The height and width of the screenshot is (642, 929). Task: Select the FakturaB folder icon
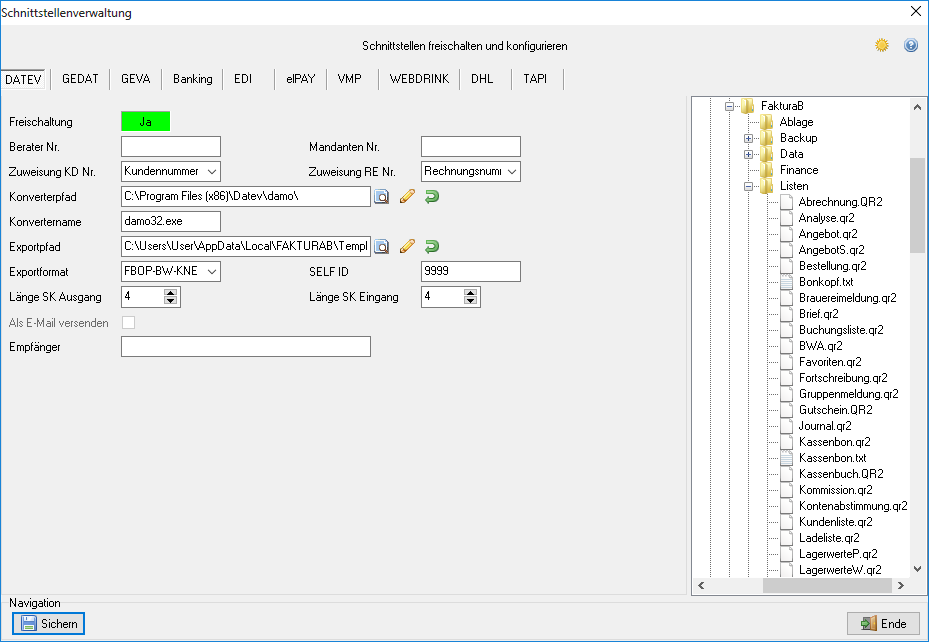click(x=748, y=106)
